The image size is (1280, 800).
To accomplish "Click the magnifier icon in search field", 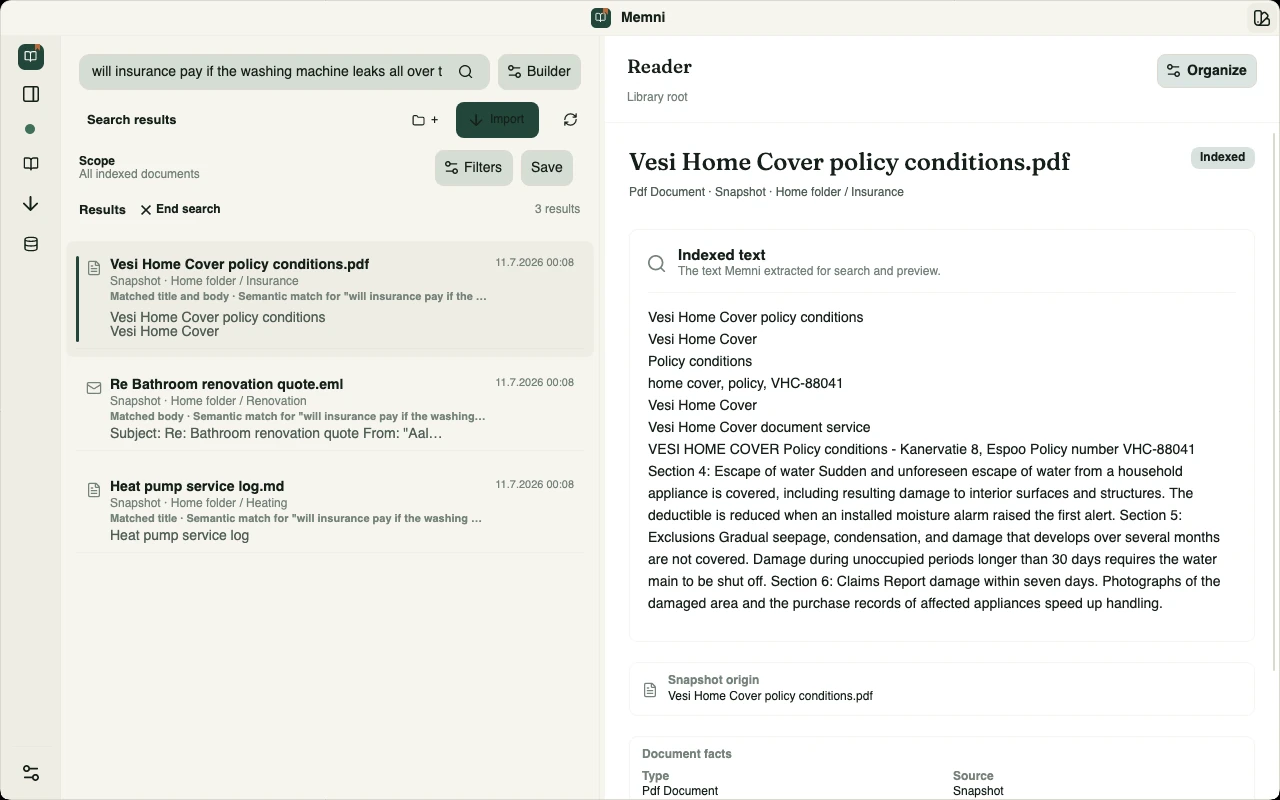I will point(466,72).
